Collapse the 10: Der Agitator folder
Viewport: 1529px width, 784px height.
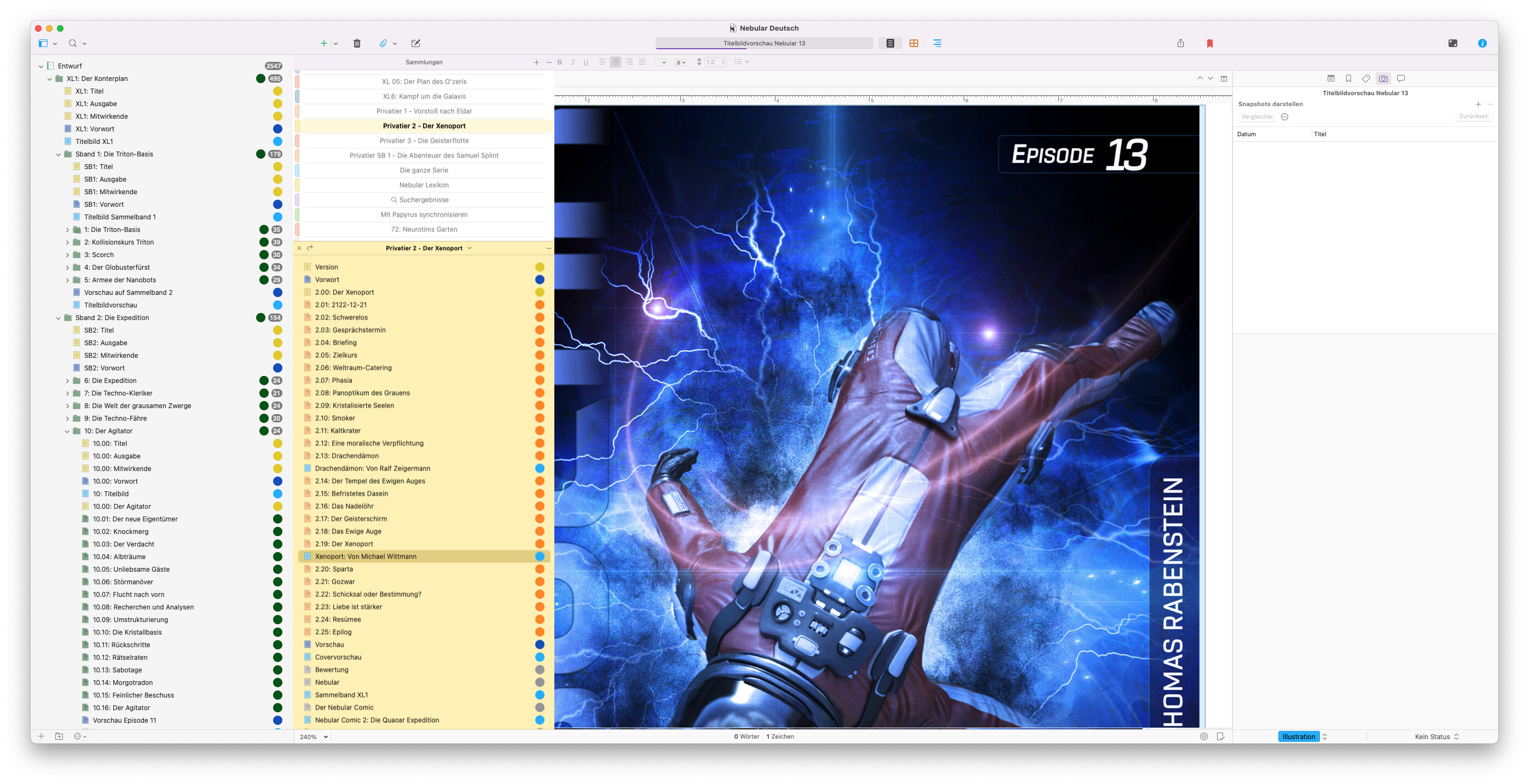pyautogui.click(x=67, y=432)
